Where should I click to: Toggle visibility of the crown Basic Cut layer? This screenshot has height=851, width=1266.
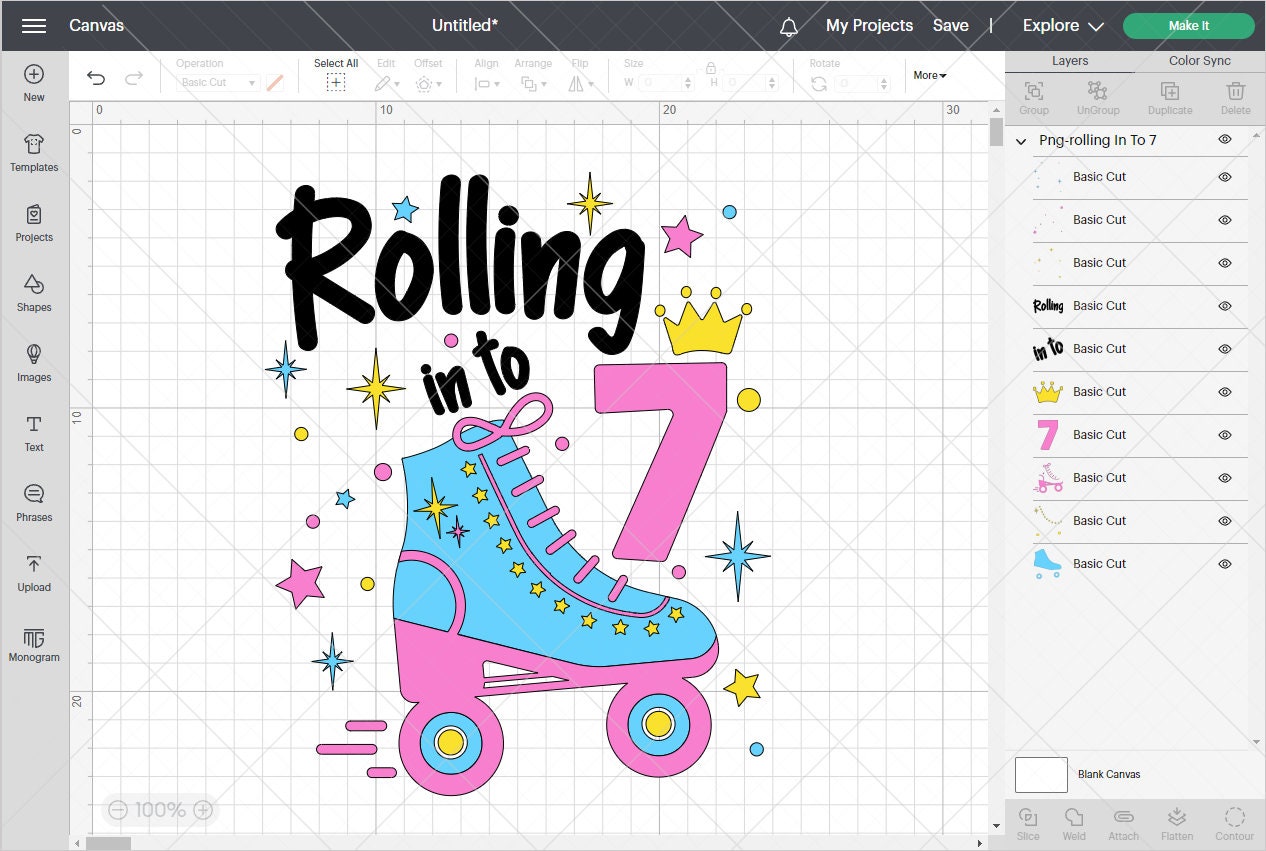point(1224,392)
